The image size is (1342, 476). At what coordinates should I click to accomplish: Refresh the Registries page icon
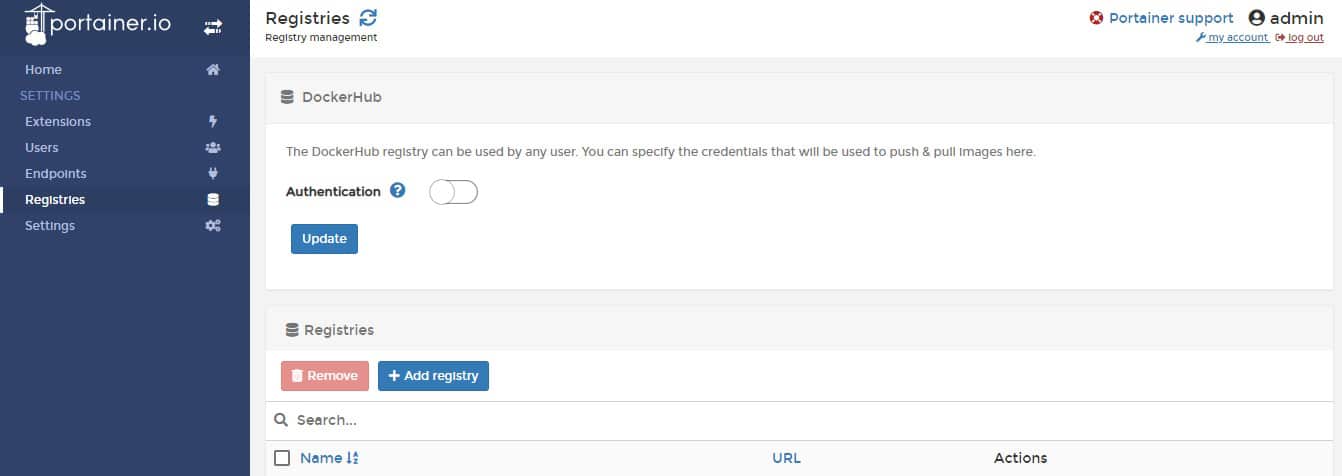pos(369,17)
